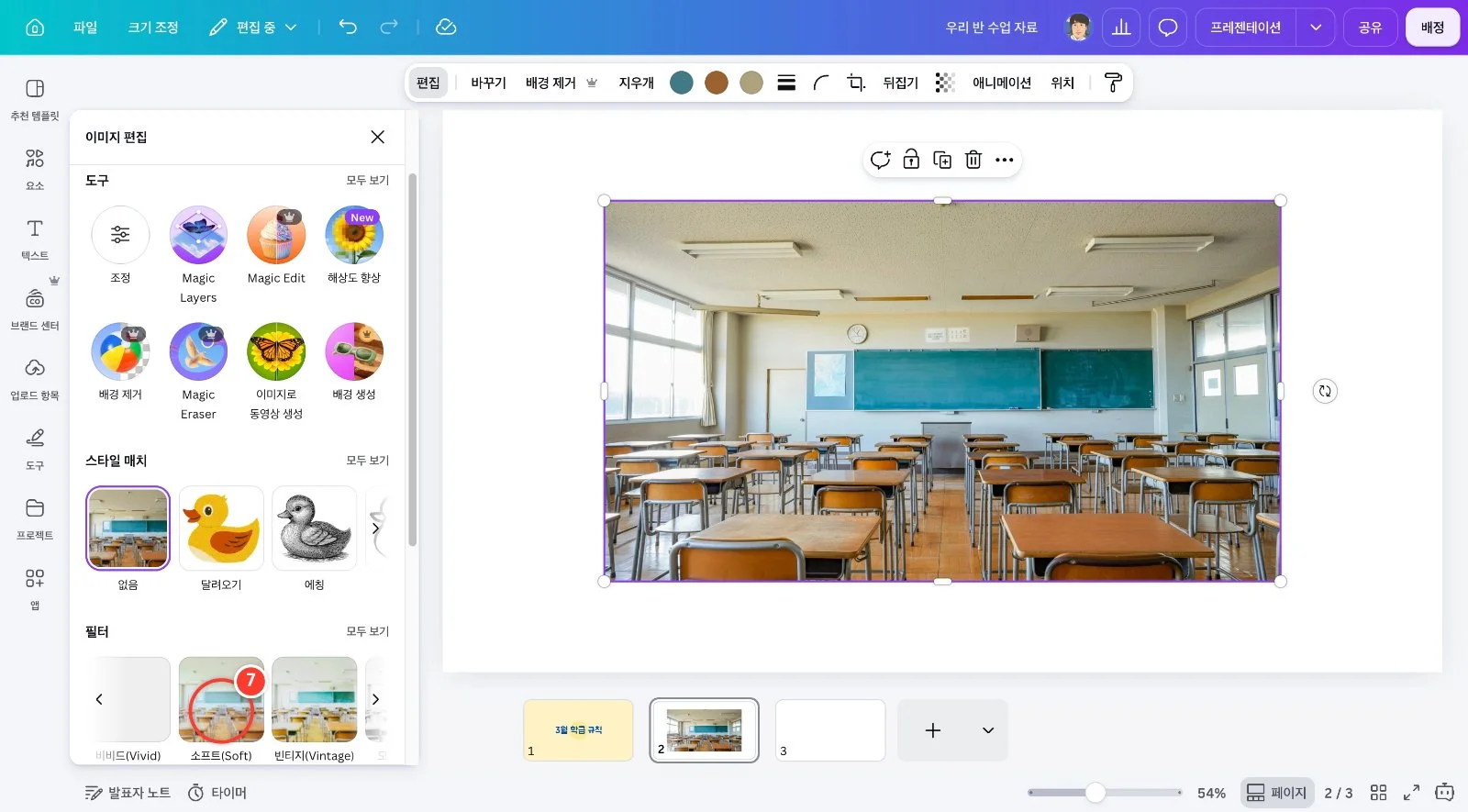Image resolution: width=1468 pixels, height=812 pixels.
Task: Undo the last action
Action: [348, 27]
